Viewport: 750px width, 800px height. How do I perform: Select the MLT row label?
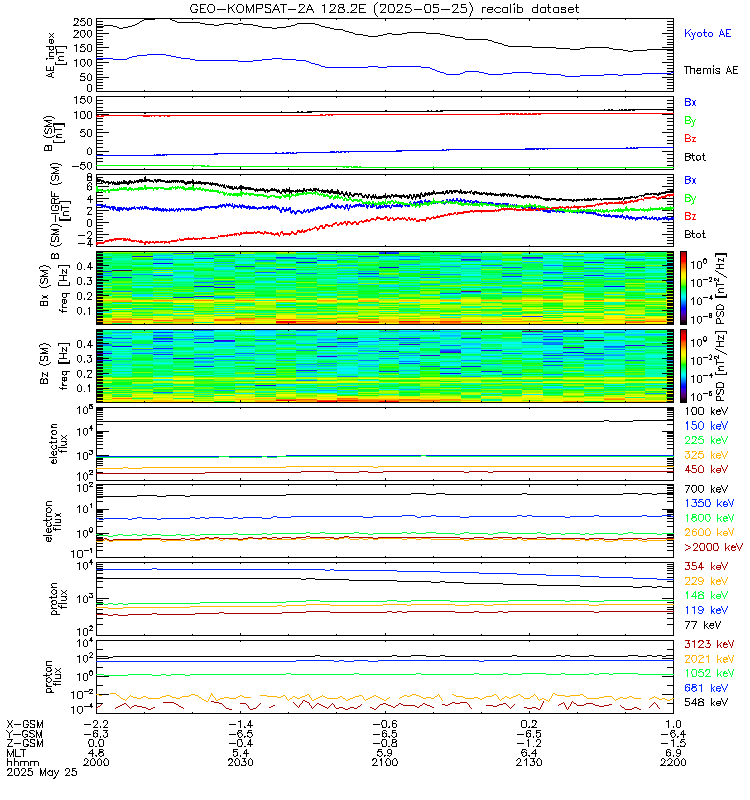[x=16, y=753]
